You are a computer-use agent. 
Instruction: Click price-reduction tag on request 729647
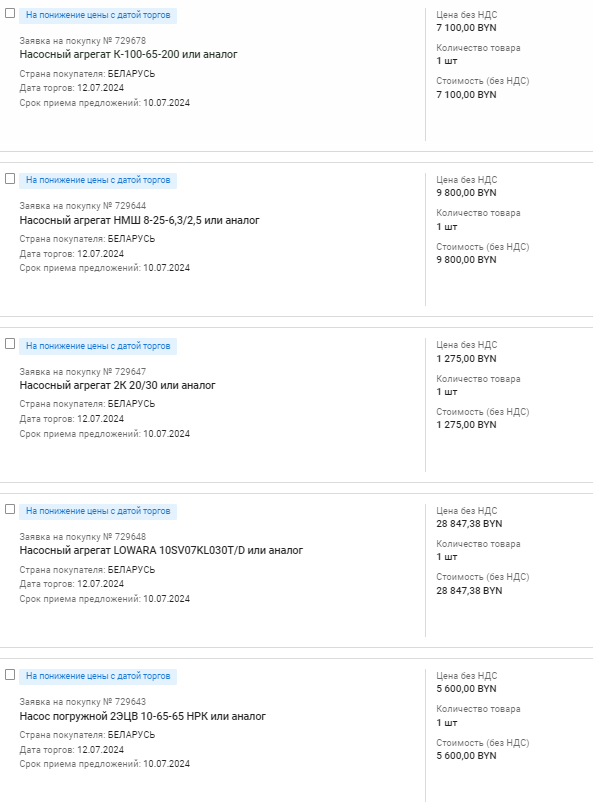98,346
